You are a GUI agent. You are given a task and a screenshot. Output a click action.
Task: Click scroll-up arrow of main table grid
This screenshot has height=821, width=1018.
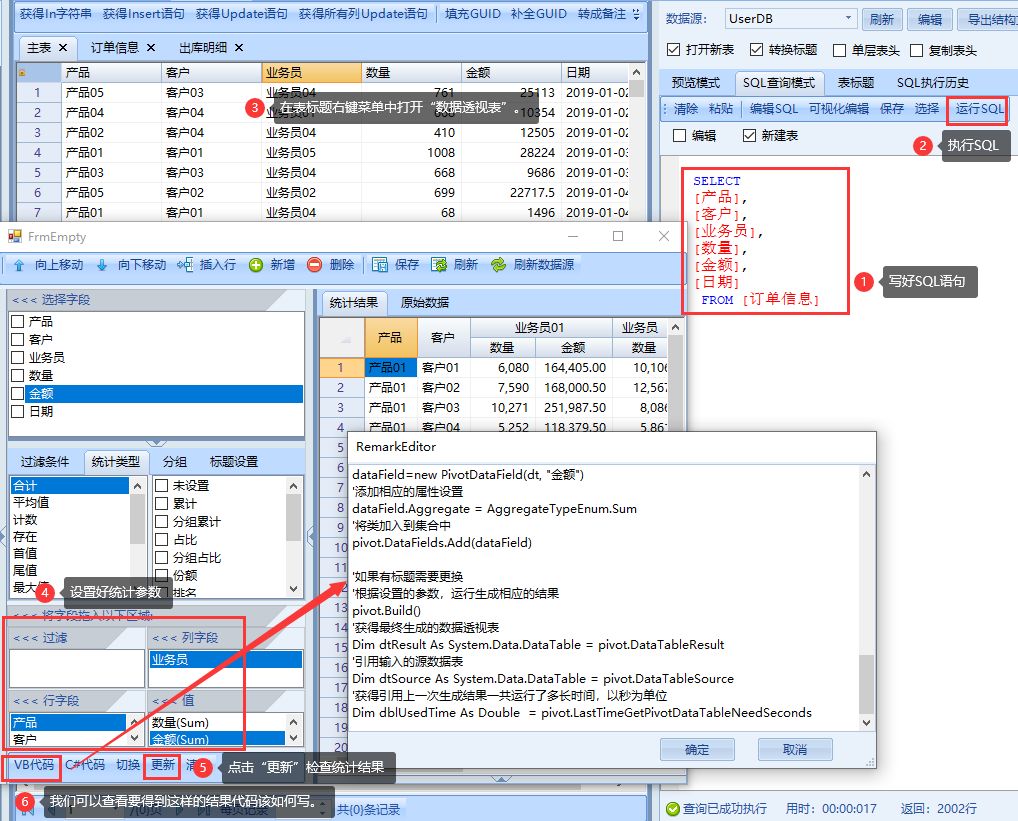pyautogui.click(x=636, y=72)
